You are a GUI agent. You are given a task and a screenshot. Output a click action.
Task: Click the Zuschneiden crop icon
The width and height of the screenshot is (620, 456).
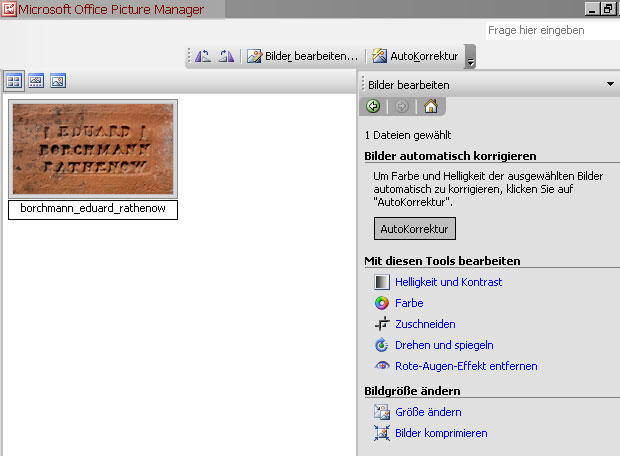[381, 324]
